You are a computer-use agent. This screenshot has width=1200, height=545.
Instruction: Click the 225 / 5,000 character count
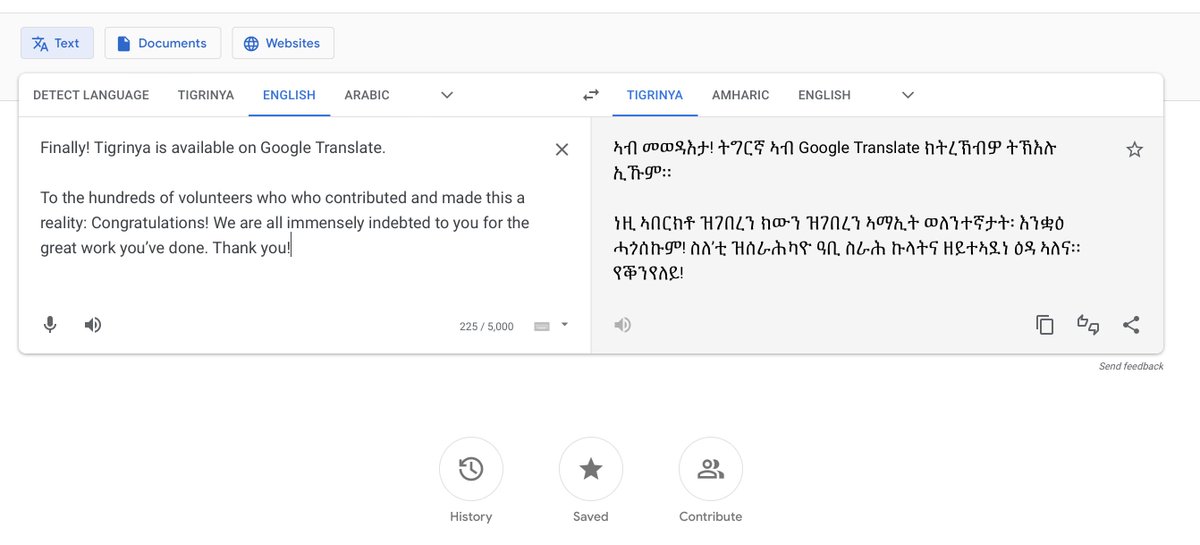point(486,327)
